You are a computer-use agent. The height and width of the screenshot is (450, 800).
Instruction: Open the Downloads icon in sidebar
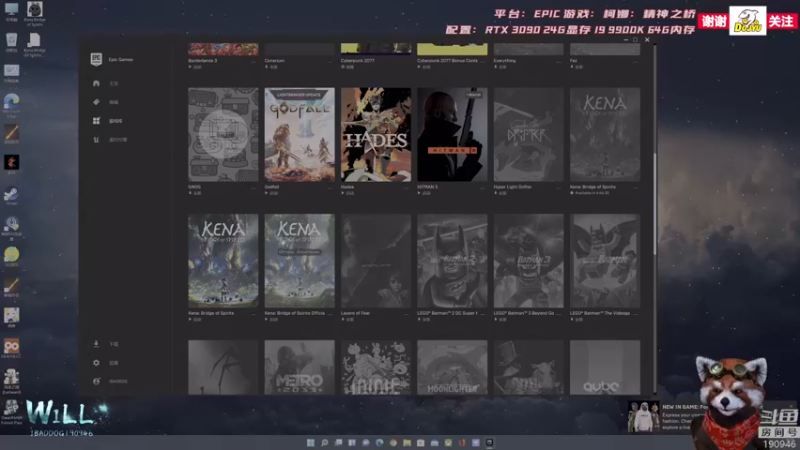[96, 344]
